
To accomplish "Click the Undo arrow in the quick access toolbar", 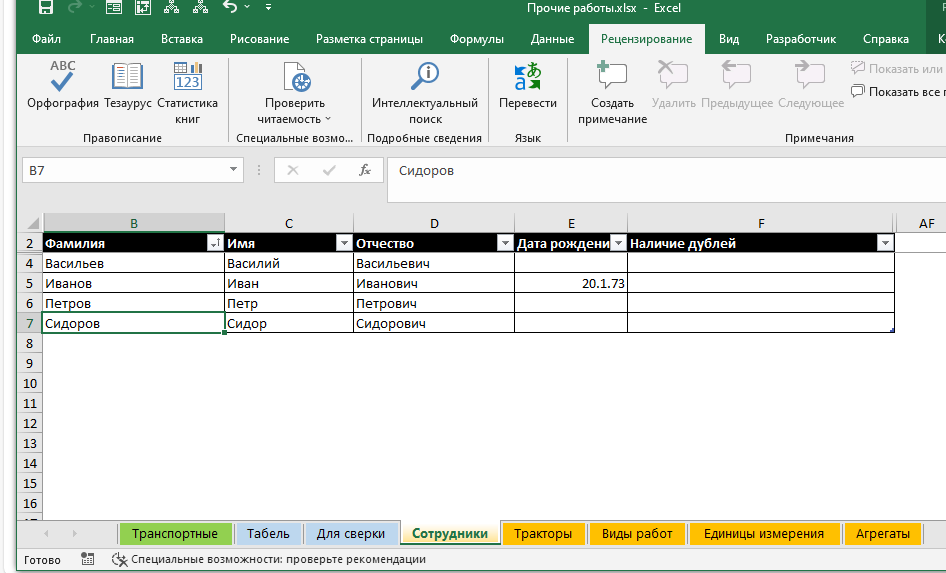I will [230, 7].
